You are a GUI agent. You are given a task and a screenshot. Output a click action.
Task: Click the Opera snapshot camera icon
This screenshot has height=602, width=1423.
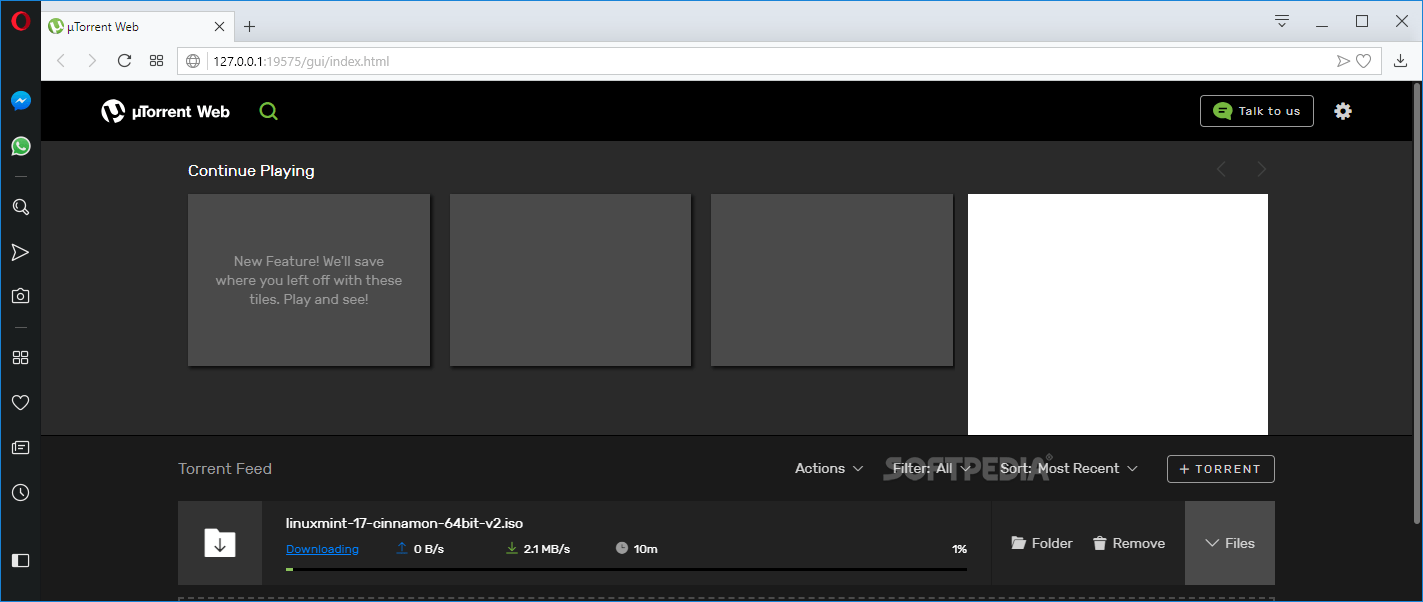(20, 296)
